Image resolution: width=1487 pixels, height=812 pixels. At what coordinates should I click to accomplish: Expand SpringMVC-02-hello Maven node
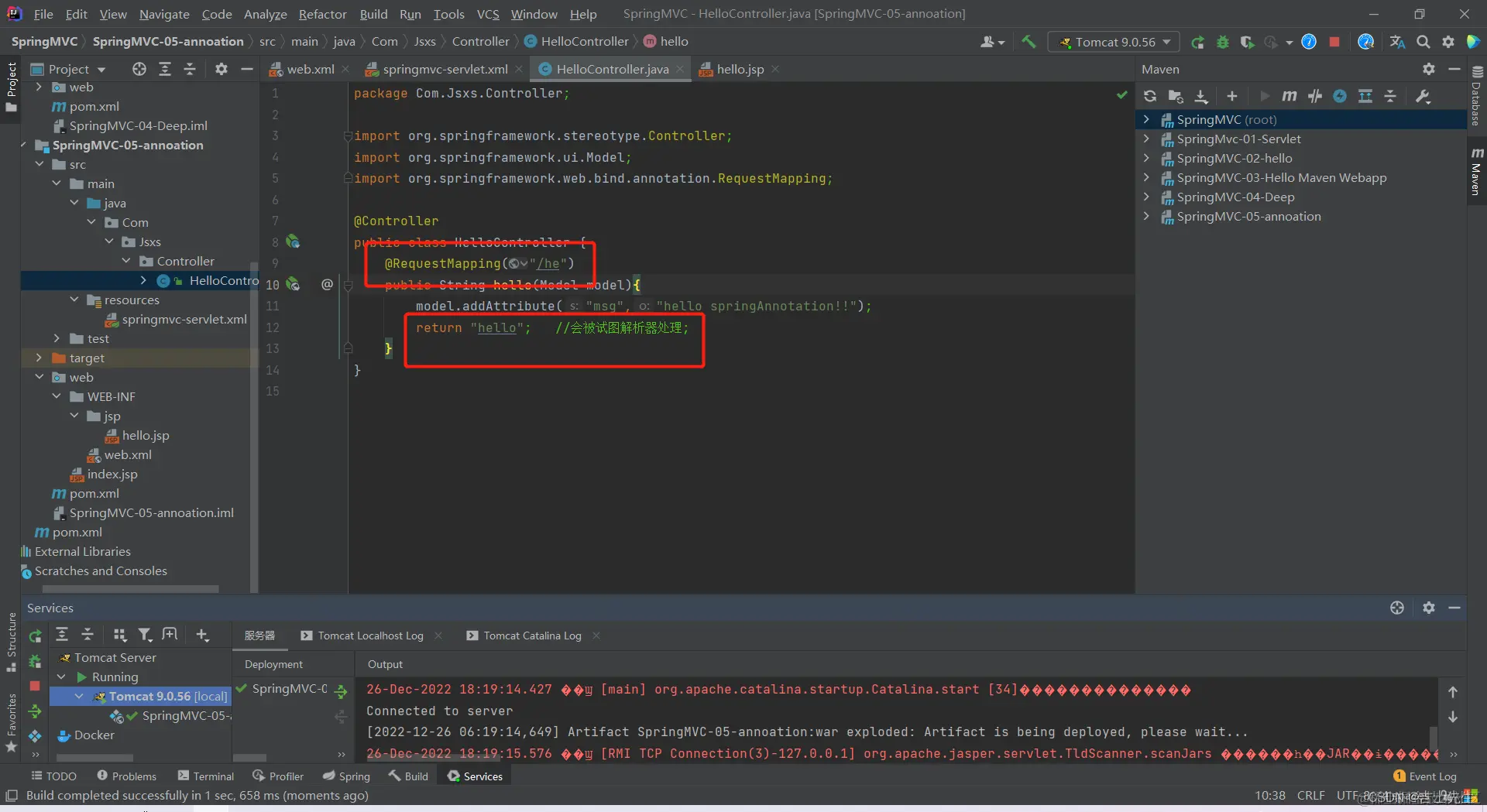1147,158
